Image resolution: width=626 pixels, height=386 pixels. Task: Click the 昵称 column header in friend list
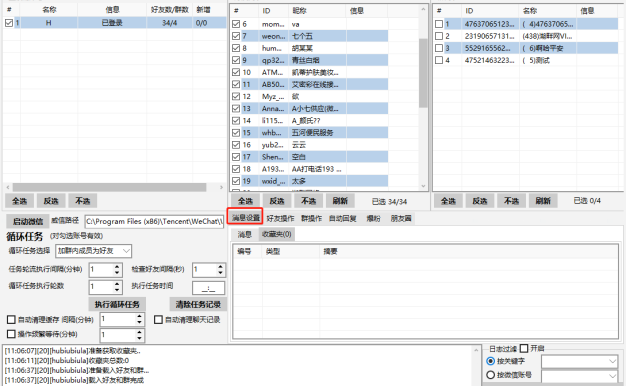click(317, 11)
